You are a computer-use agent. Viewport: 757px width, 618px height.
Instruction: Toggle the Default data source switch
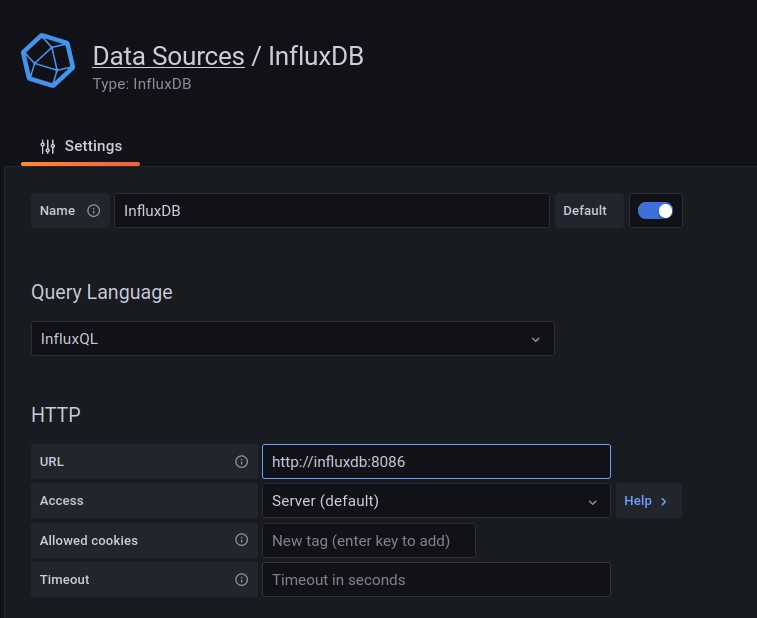655,211
